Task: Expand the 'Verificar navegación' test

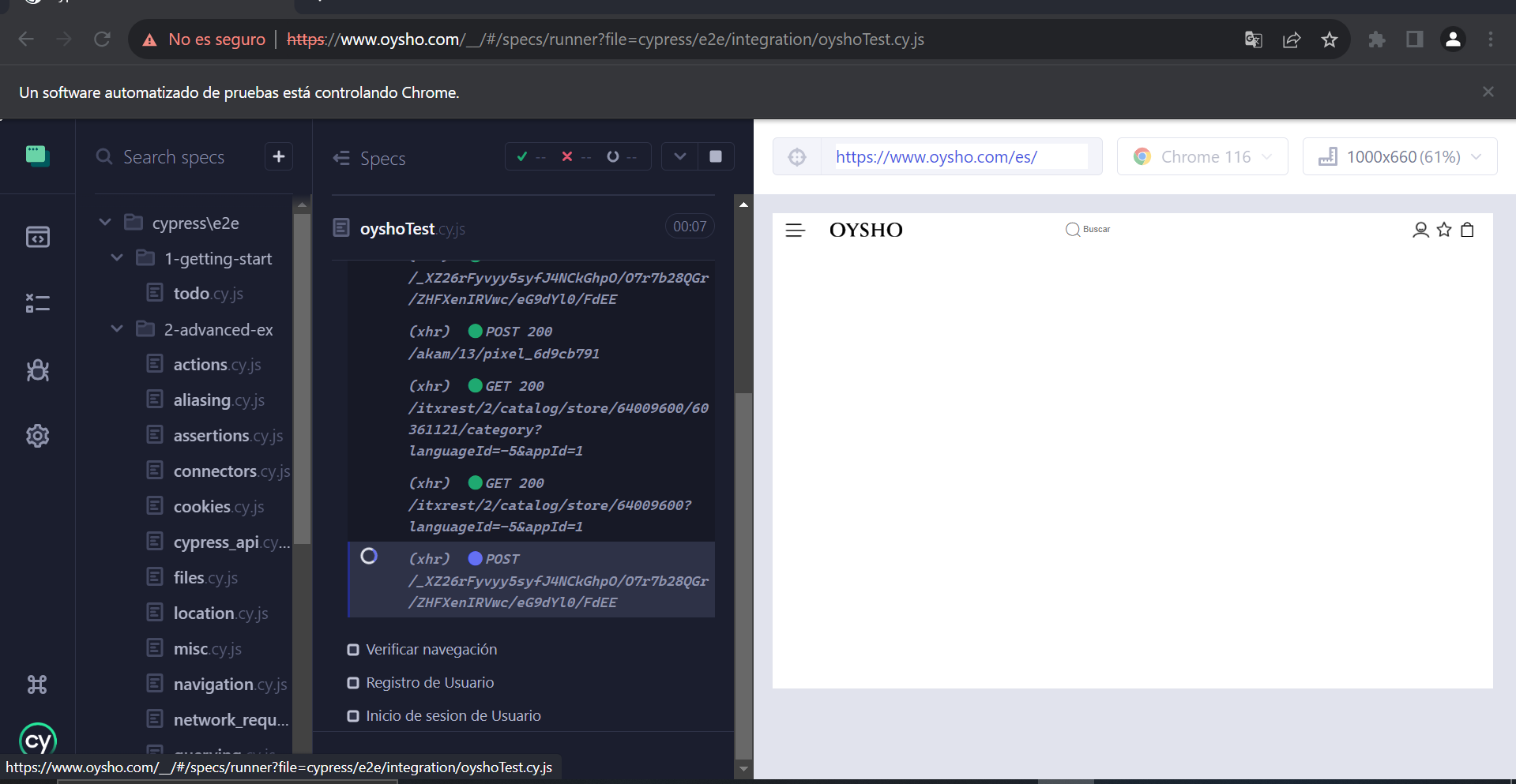Action: tap(431, 650)
